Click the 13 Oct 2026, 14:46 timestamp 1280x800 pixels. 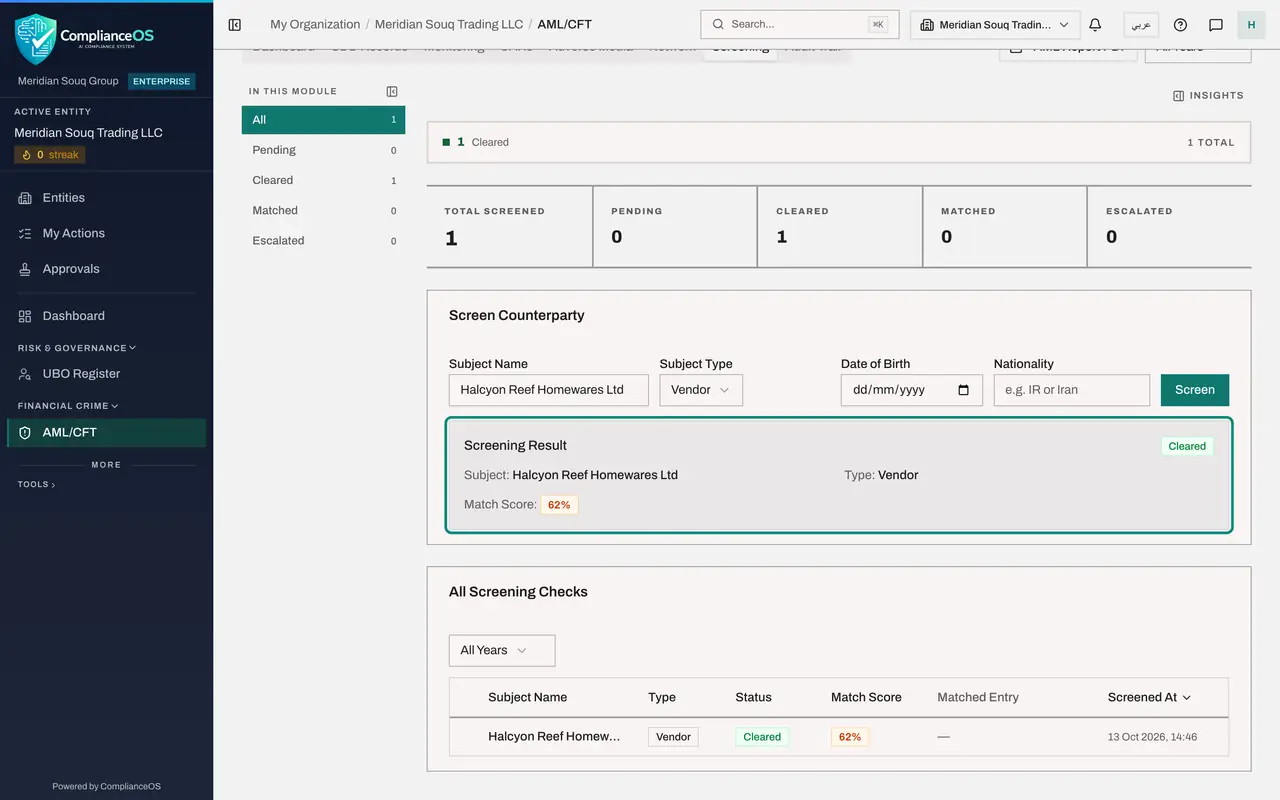click(x=1152, y=737)
